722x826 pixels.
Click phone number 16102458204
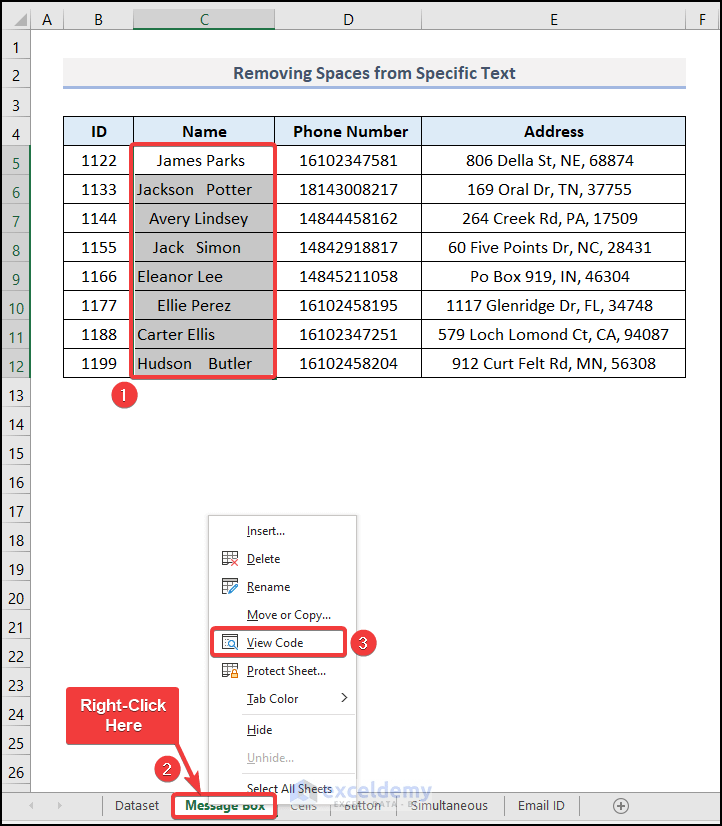(x=348, y=363)
